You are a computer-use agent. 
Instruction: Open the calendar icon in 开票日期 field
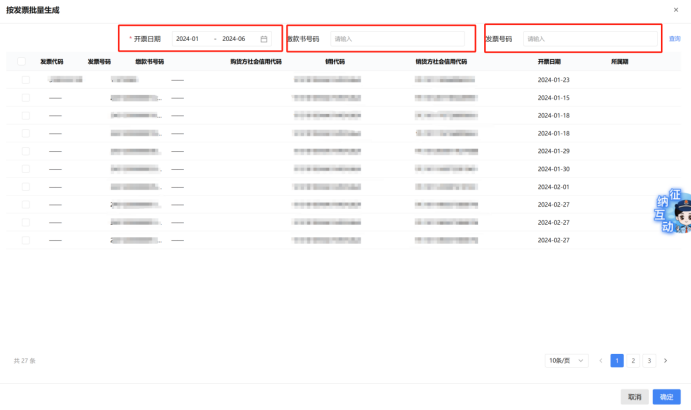(x=264, y=39)
